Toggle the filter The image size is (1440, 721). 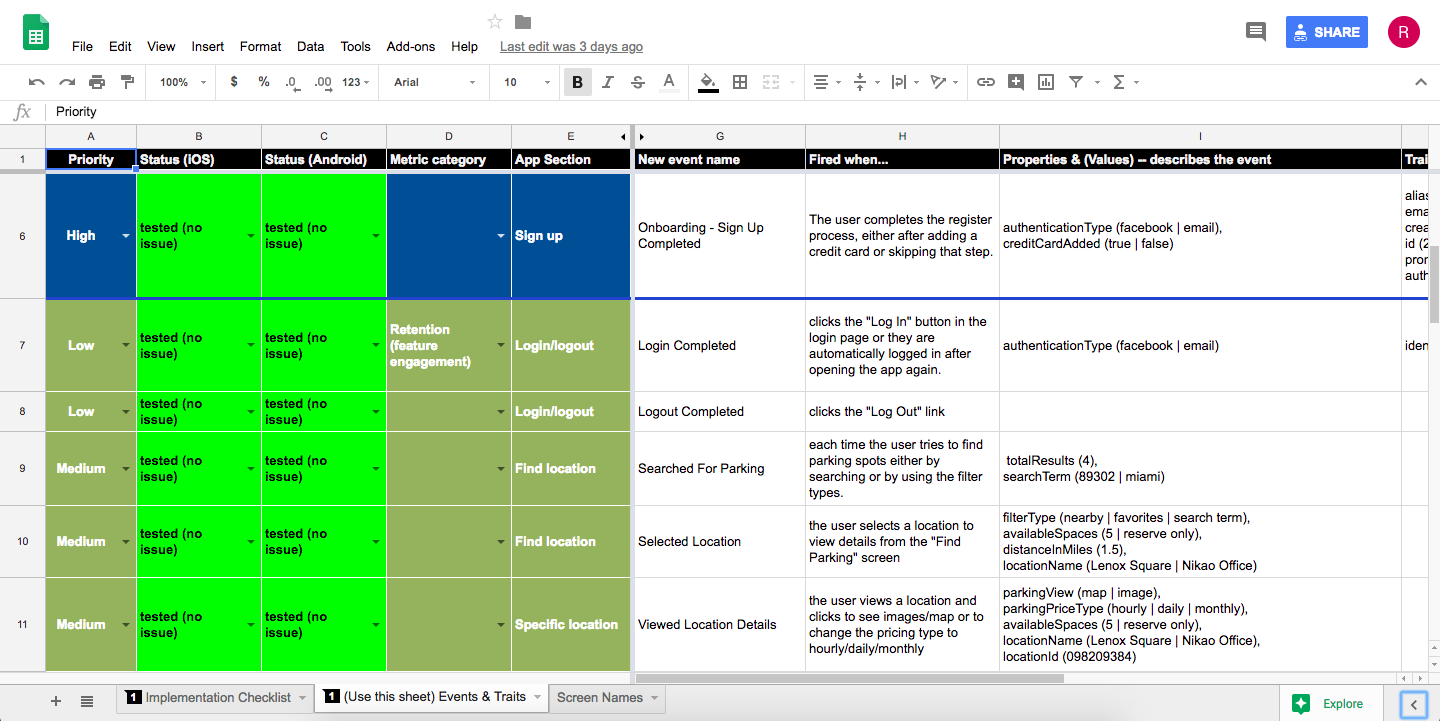pyautogui.click(x=1076, y=82)
